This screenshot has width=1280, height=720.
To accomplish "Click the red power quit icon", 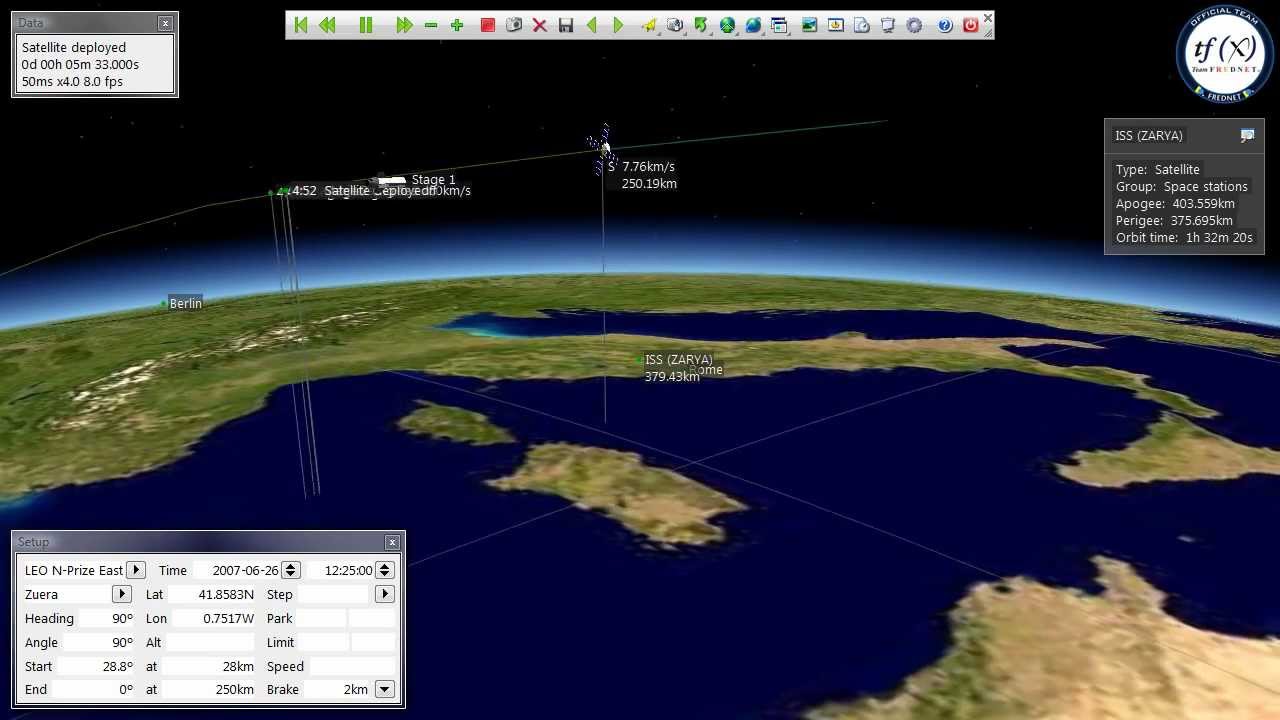I will tap(971, 25).
